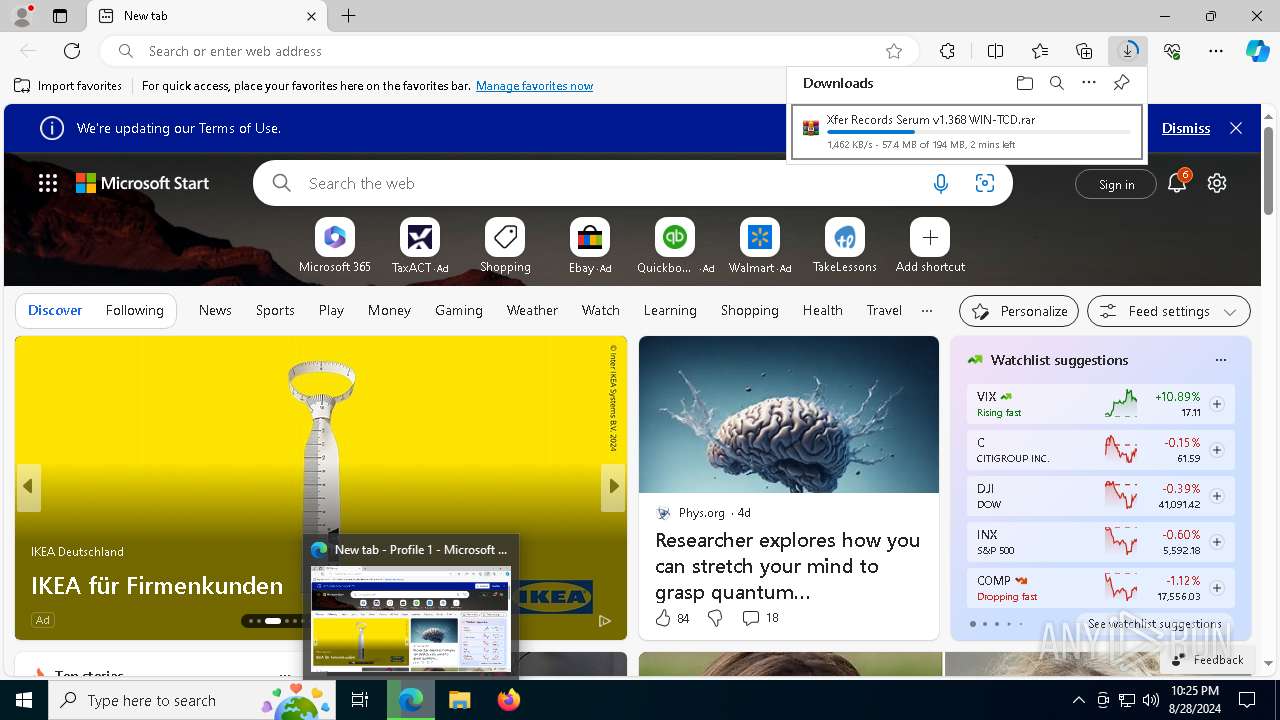Viewport: 1280px width, 720px height.
Task: Pin the Downloads panel
Action: (1121, 83)
